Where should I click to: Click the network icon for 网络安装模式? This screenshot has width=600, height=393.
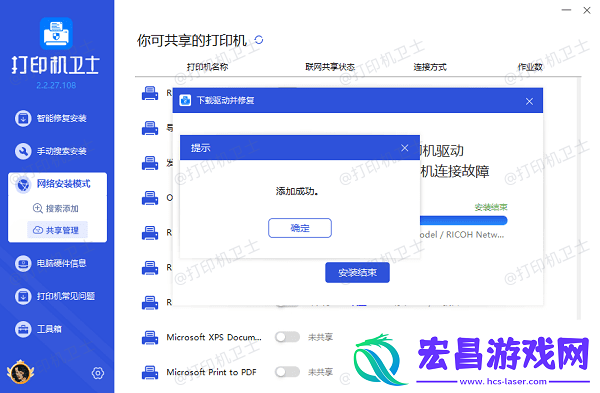click(x=23, y=184)
